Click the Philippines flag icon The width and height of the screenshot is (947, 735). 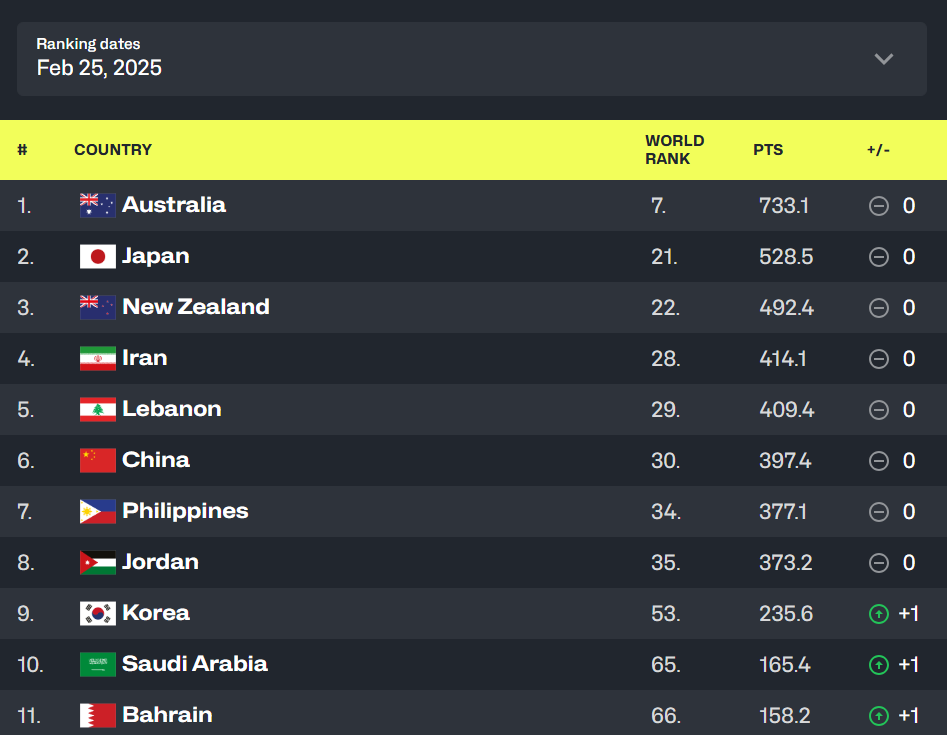pos(98,512)
